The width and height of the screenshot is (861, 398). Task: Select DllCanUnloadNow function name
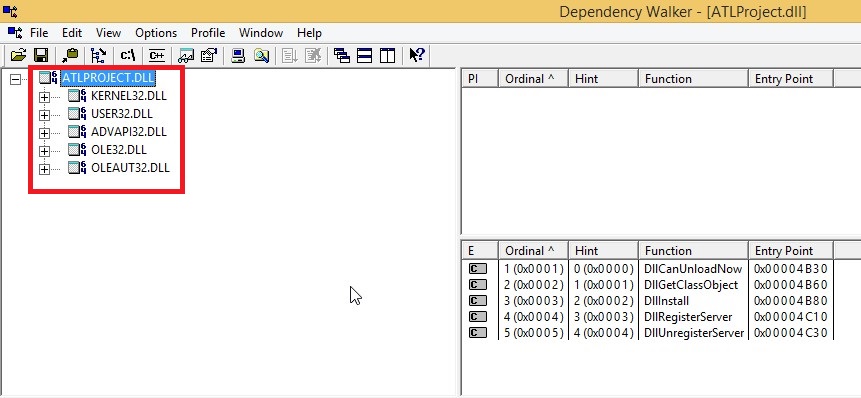point(694,269)
